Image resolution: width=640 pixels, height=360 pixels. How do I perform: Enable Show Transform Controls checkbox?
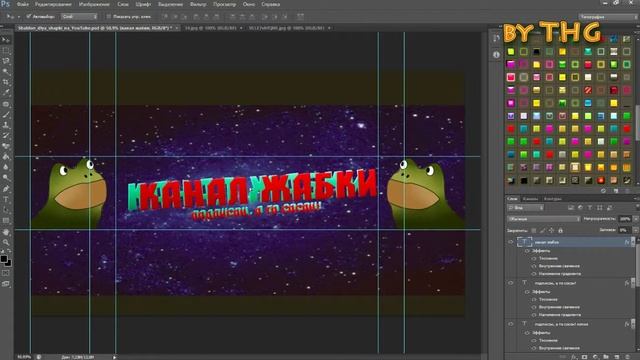pos(109,17)
